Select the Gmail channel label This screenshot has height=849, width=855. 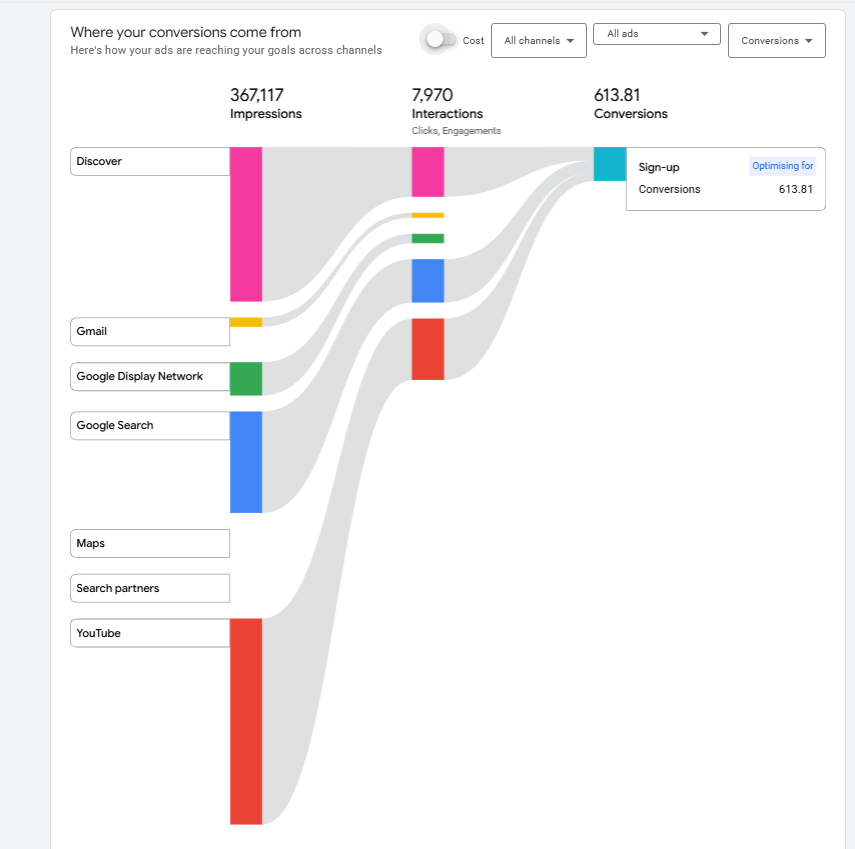pyautogui.click(x=150, y=331)
